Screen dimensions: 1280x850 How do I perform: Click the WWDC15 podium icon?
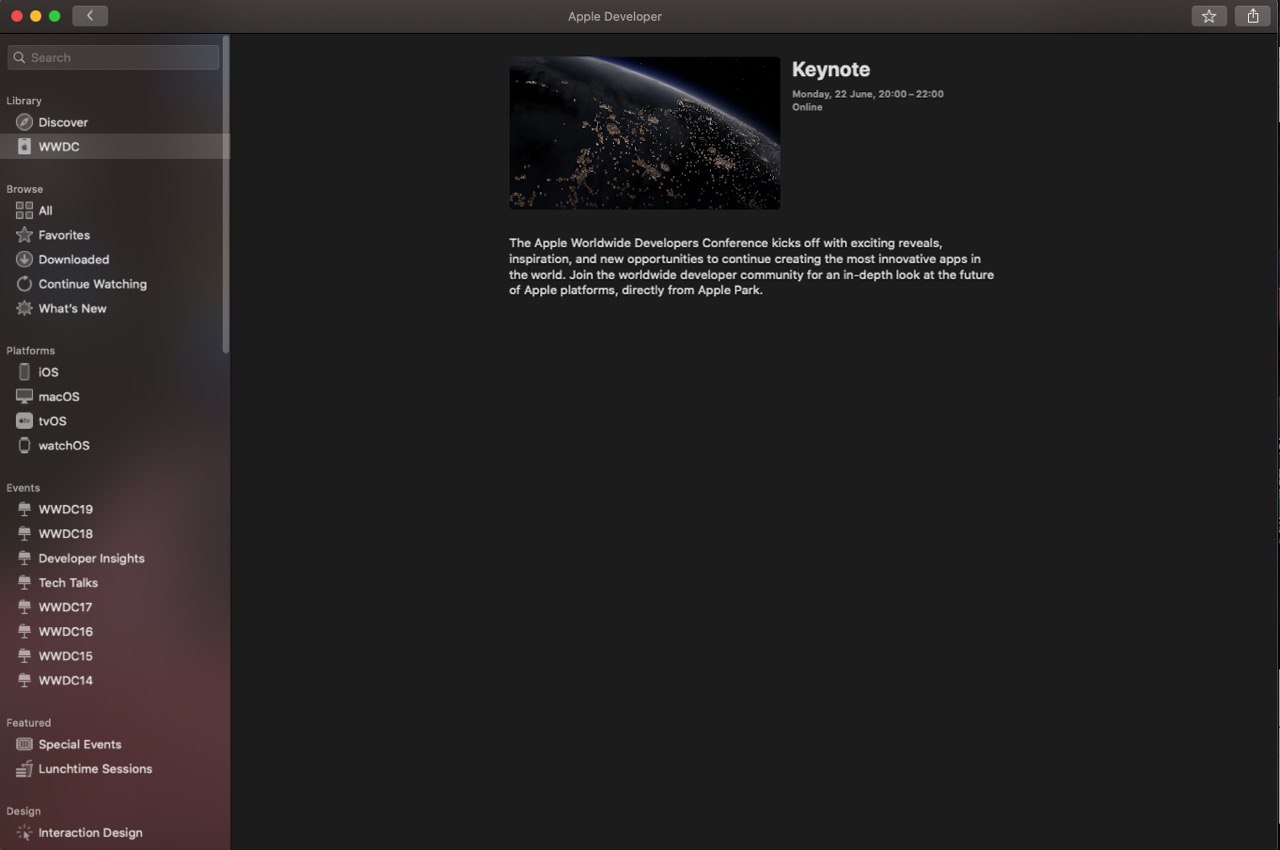tap(24, 657)
